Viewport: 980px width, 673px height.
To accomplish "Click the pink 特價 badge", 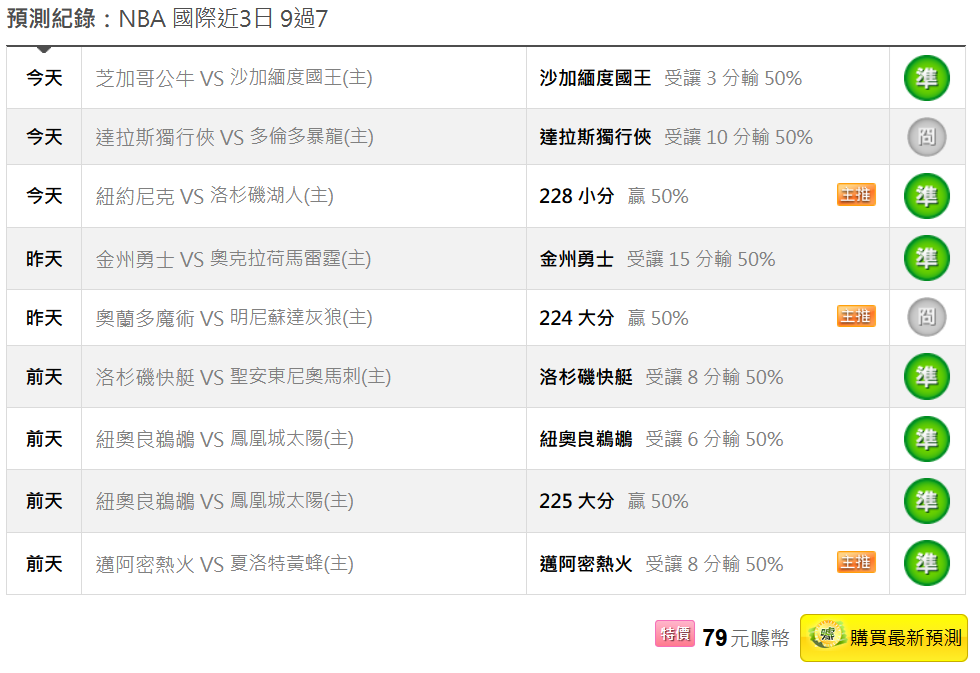I will point(675,634).
